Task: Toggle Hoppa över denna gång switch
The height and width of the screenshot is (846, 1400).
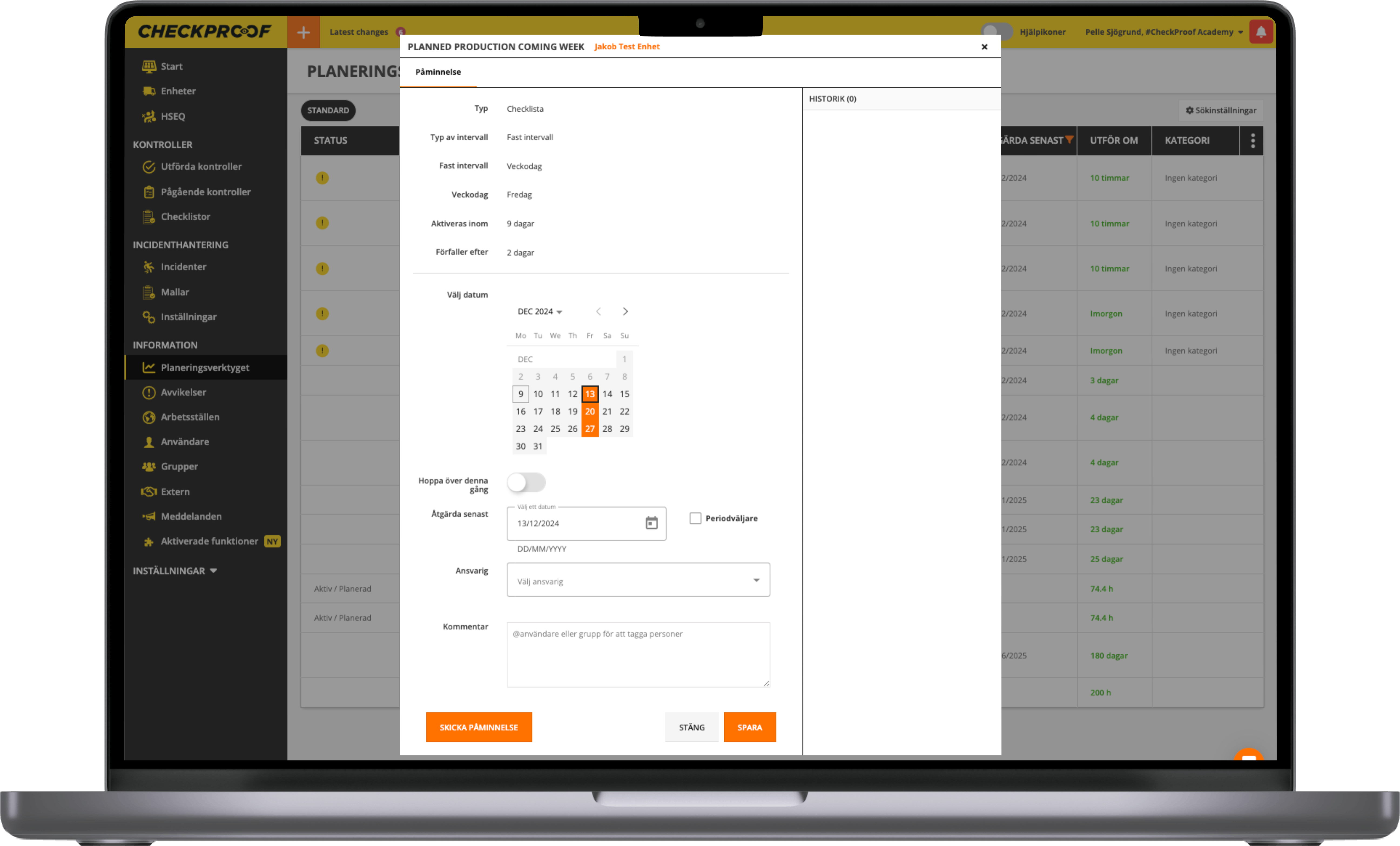Action: [526, 483]
